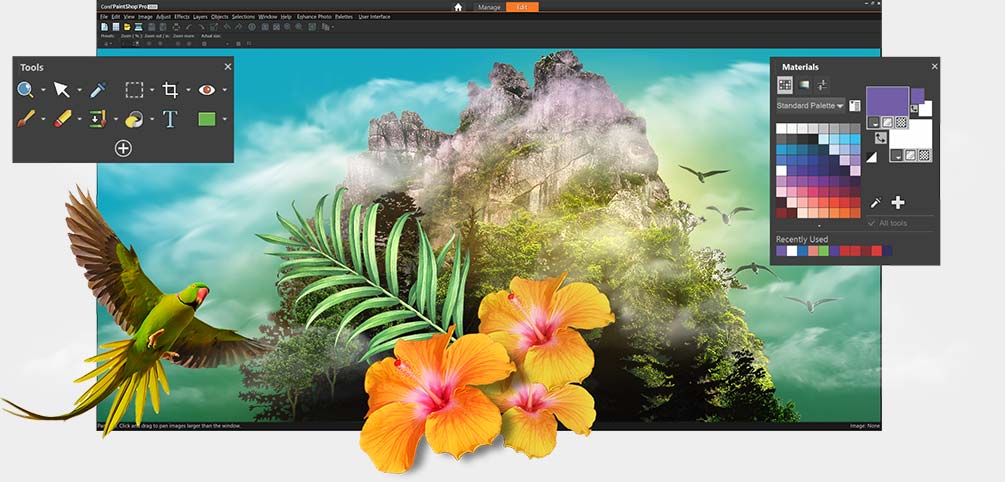The image size is (1005, 482).
Task: Toggle foreground material texture button
Action: [887, 122]
